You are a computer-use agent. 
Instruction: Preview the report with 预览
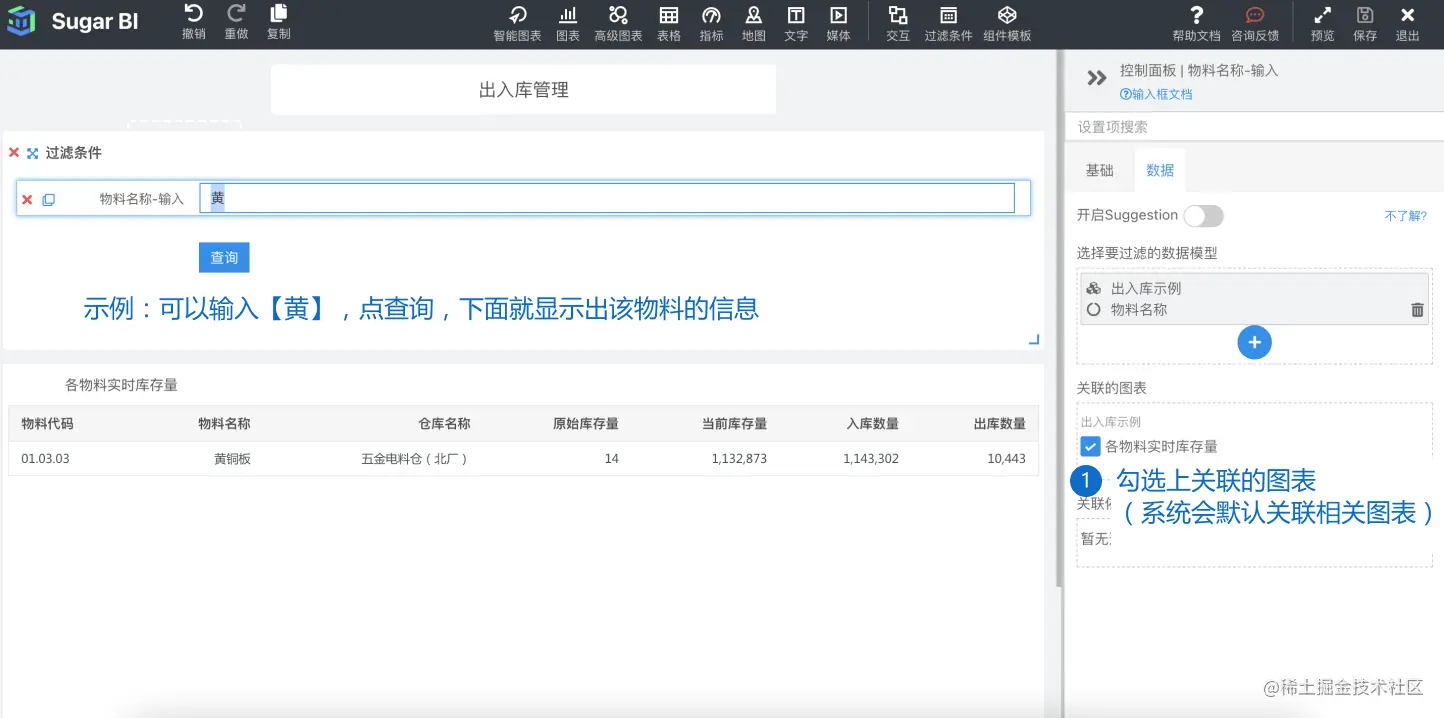click(1322, 24)
